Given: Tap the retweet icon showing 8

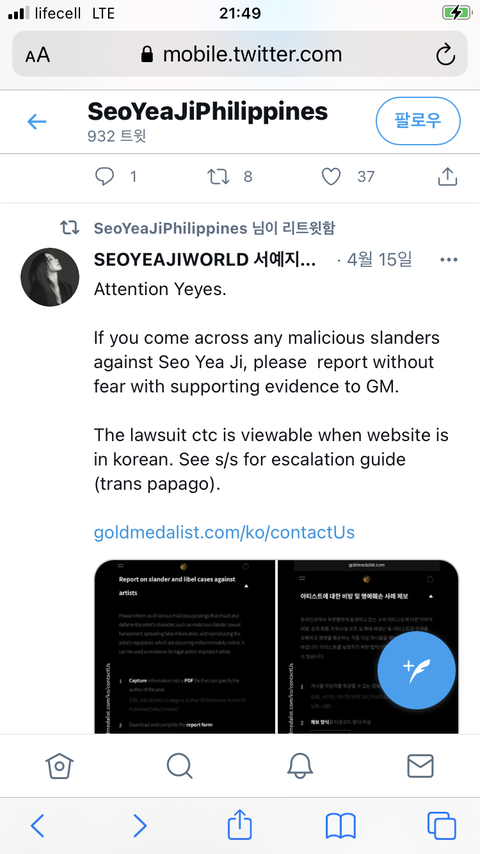Looking at the screenshot, I should pos(218,176).
